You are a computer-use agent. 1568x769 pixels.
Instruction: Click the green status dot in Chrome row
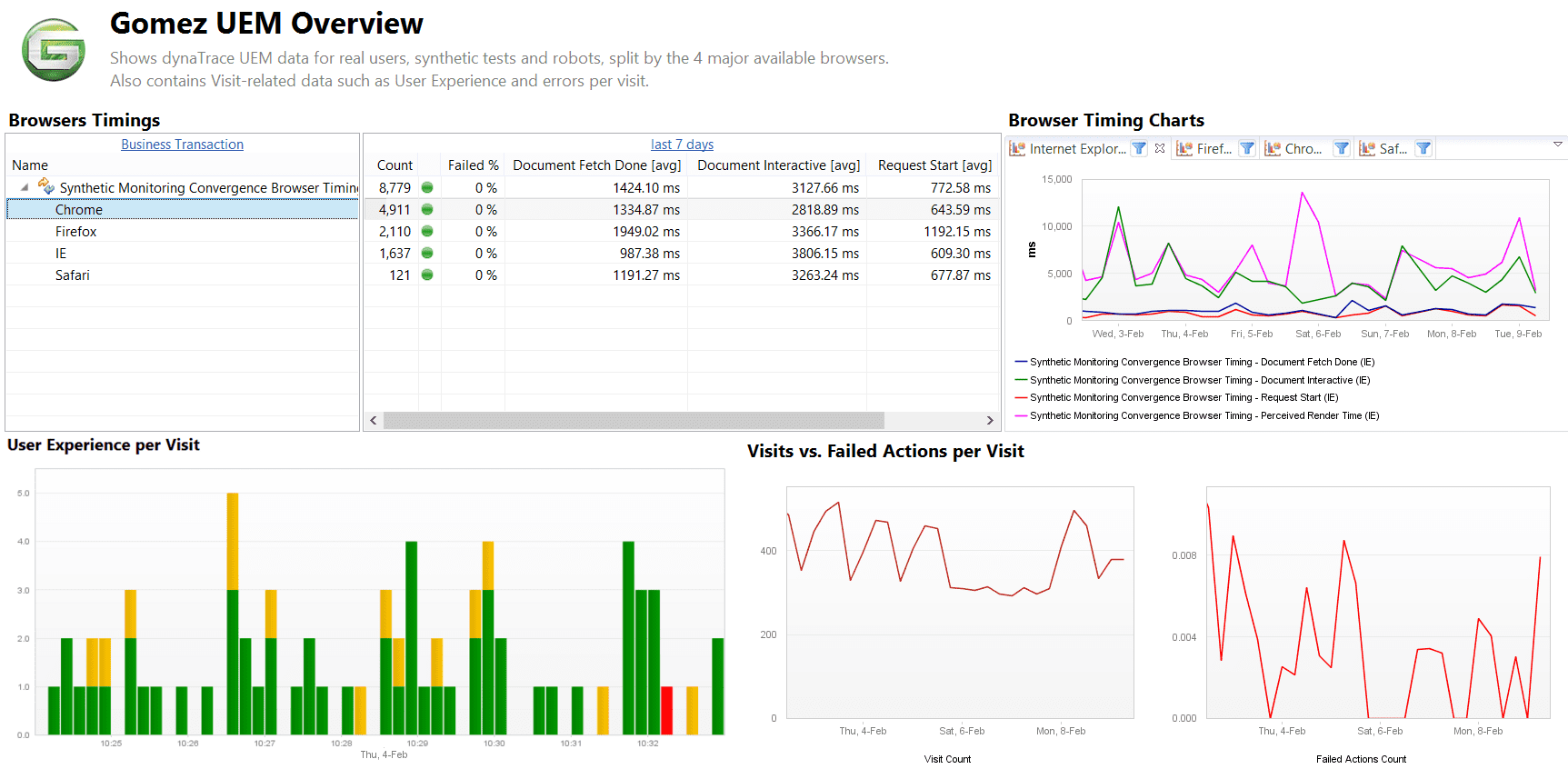click(427, 210)
